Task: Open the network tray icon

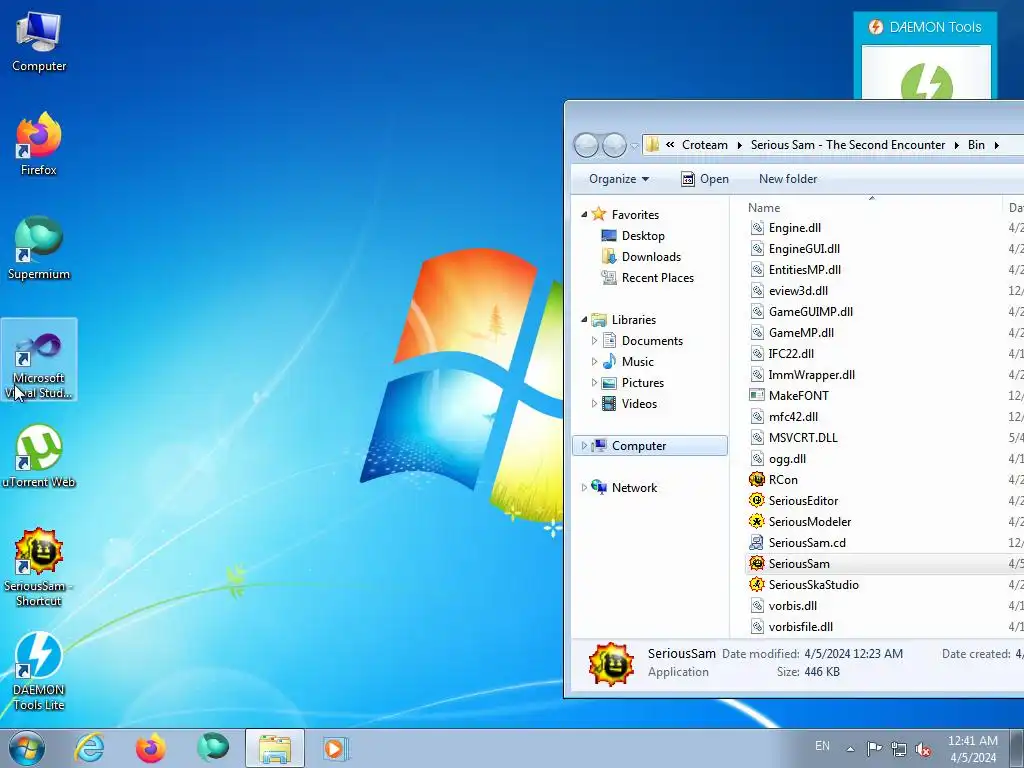Action: [x=899, y=749]
